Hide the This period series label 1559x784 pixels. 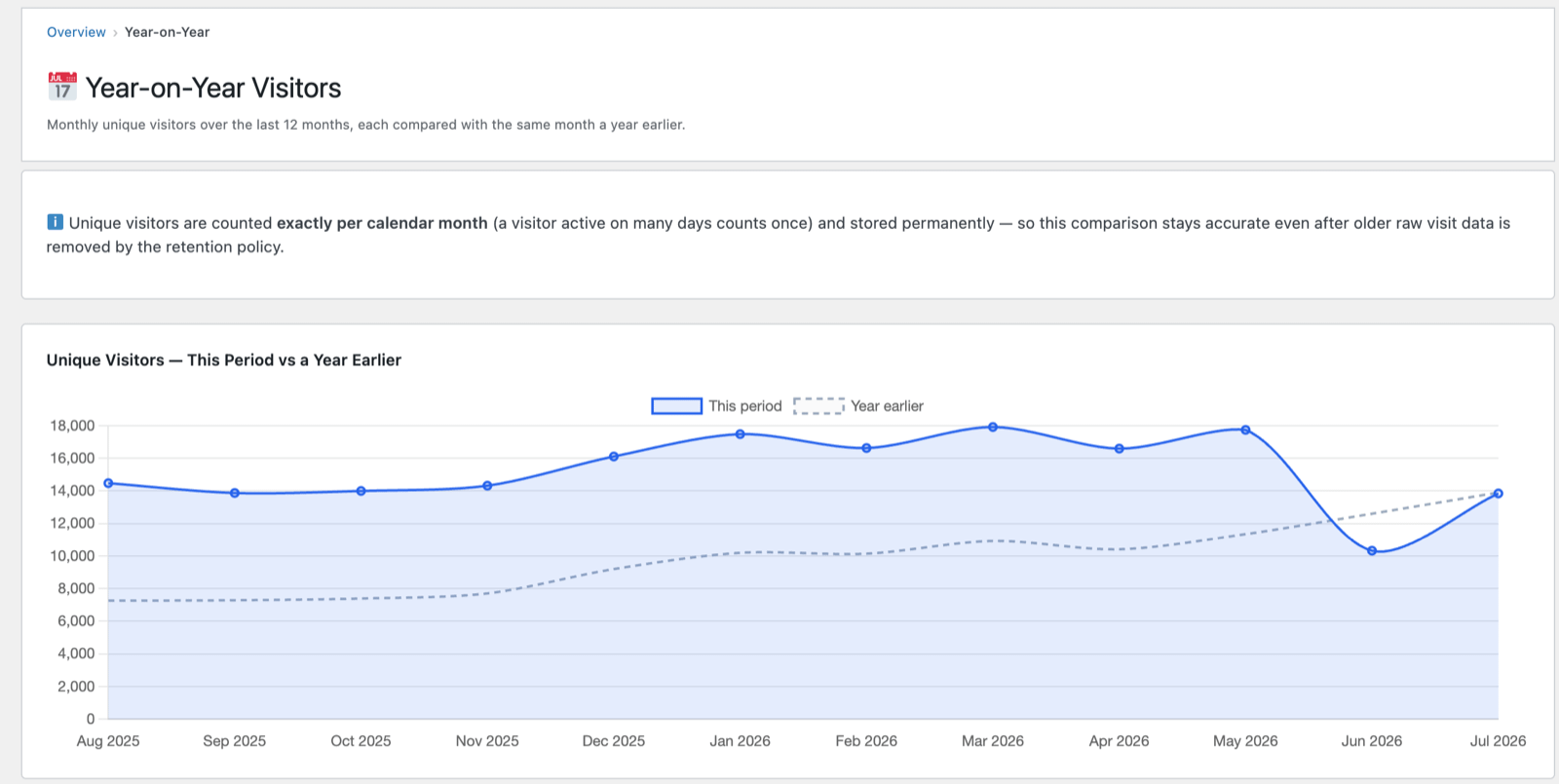[x=745, y=406]
